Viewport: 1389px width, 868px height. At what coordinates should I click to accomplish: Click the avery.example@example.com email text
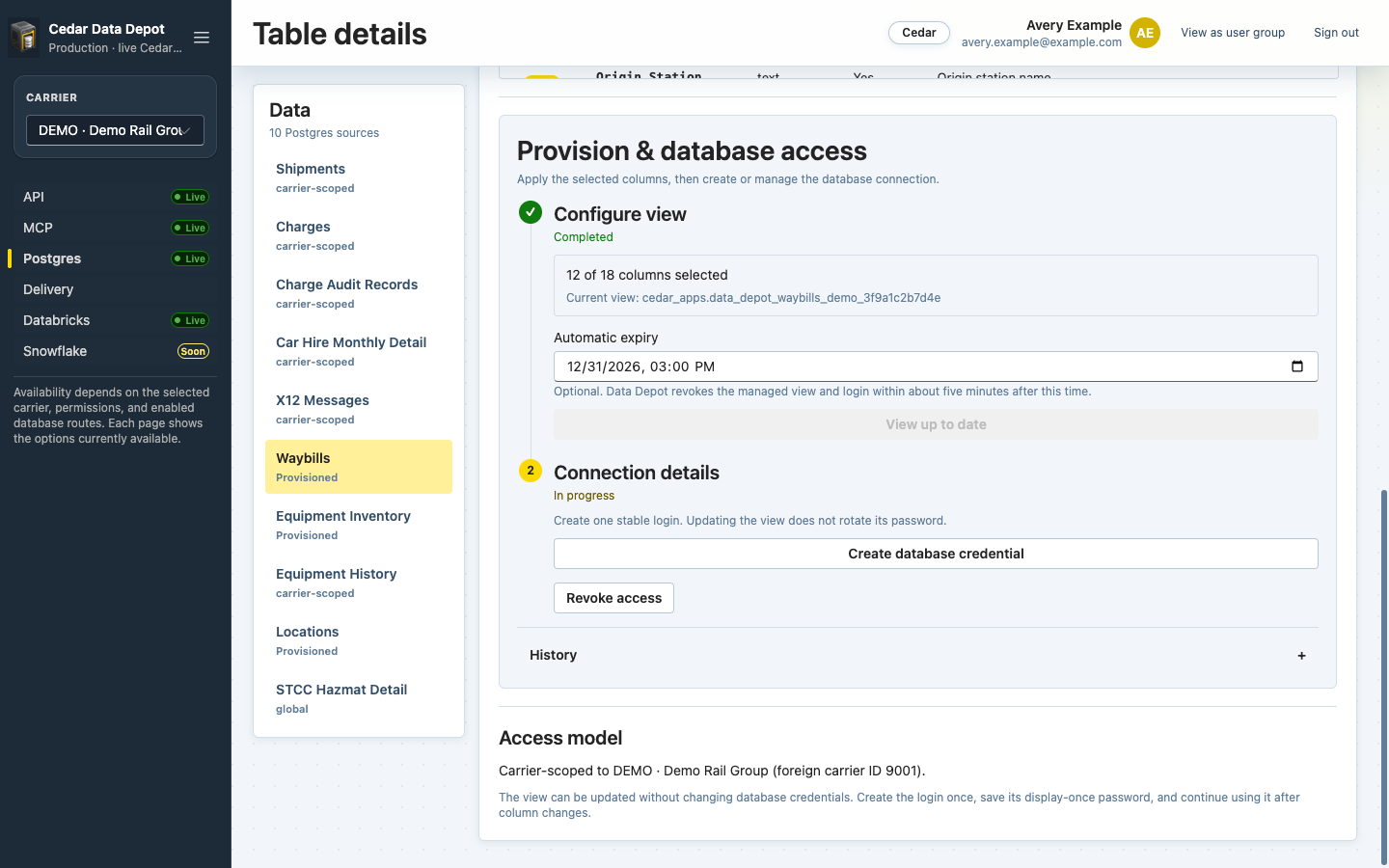point(1042,42)
